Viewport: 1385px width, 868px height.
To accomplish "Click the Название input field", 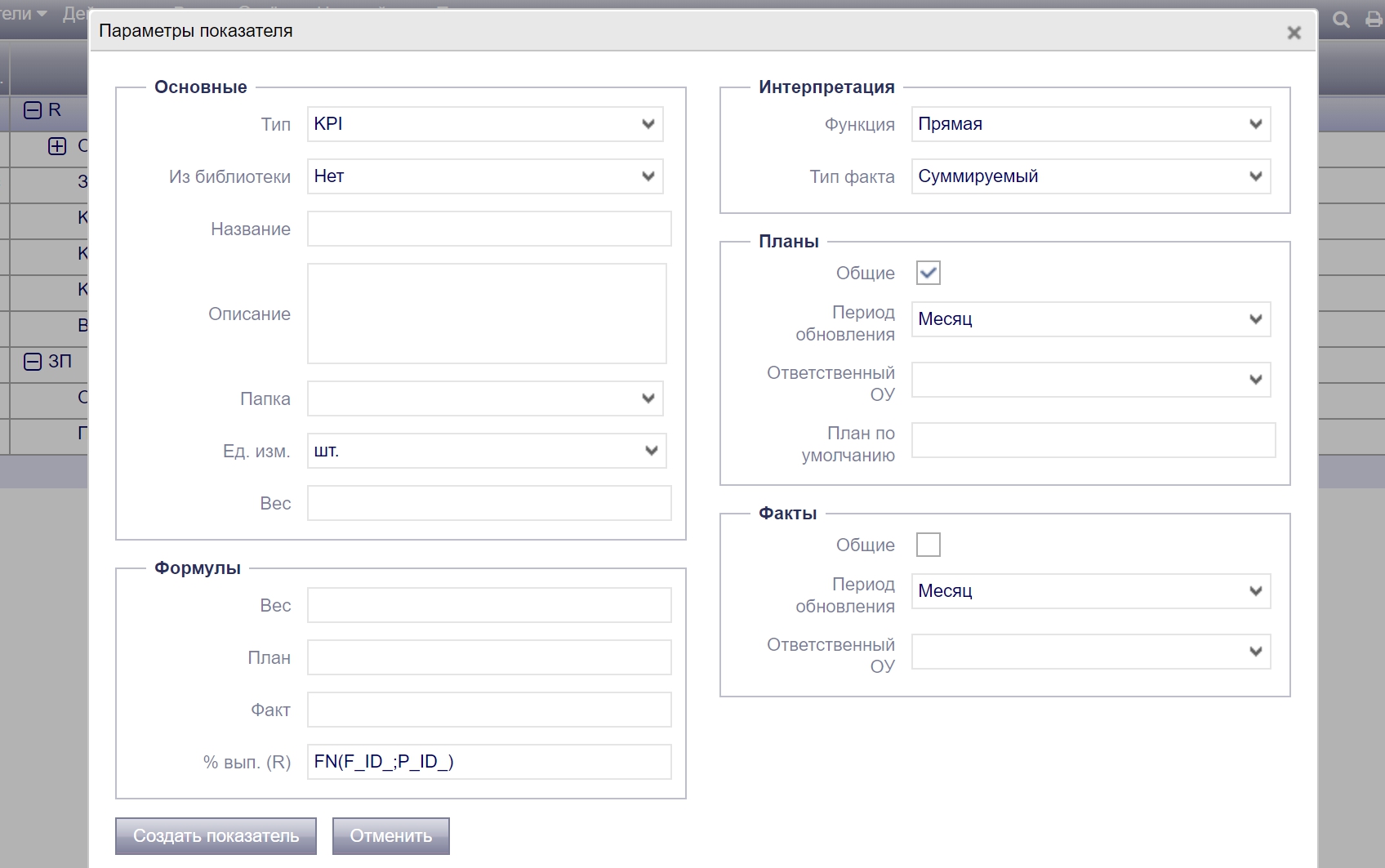I will click(x=489, y=229).
